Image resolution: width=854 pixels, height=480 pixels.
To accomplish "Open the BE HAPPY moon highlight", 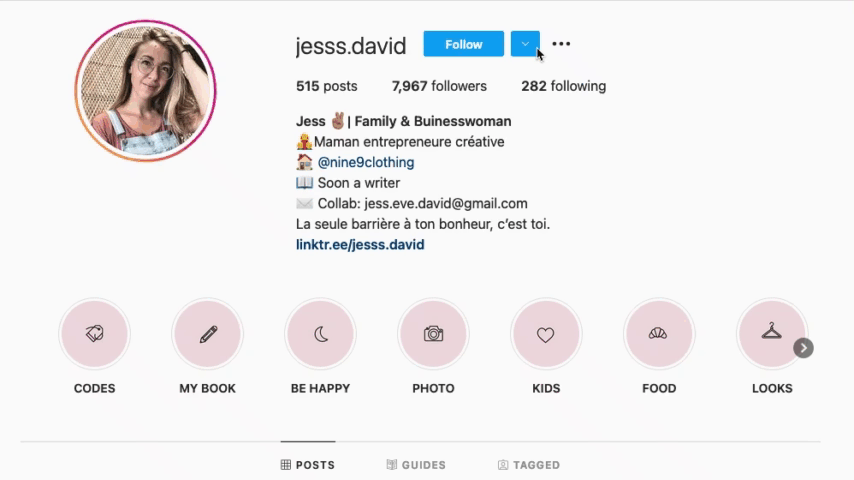I will [320, 334].
